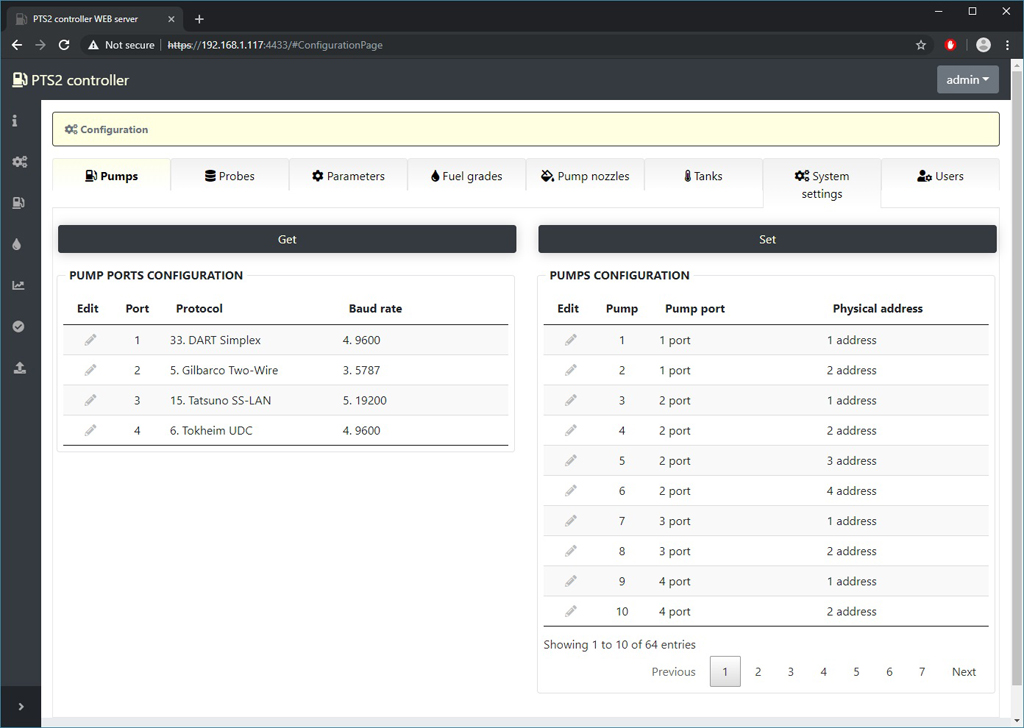Click the upload icon in sidebar
The width and height of the screenshot is (1024, 728).
coord(19,368)
